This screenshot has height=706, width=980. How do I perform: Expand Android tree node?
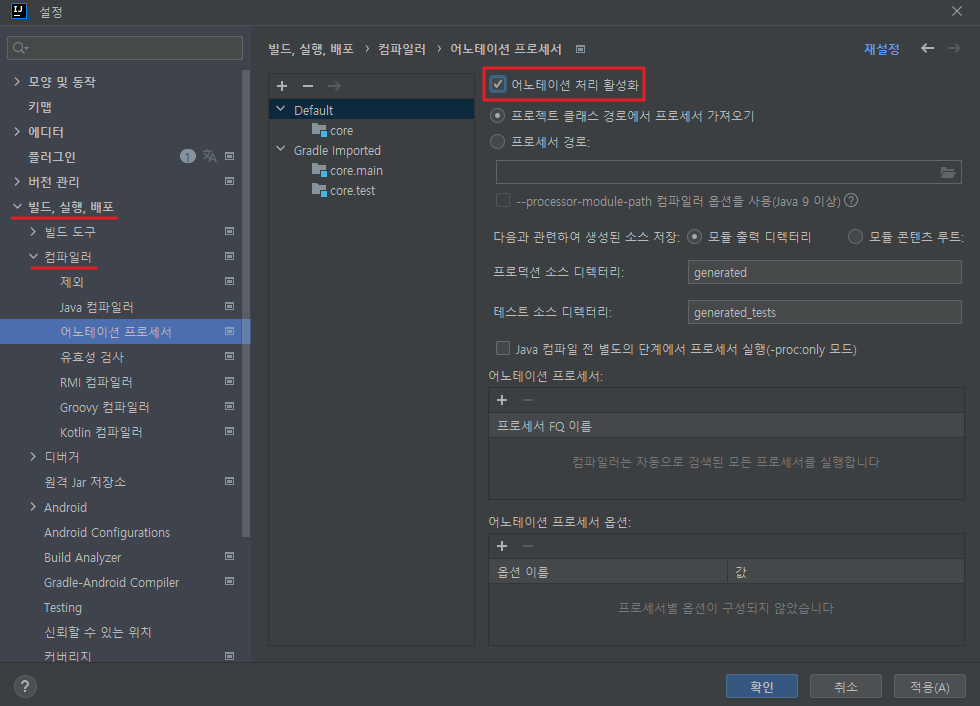(x=33, y=507)
